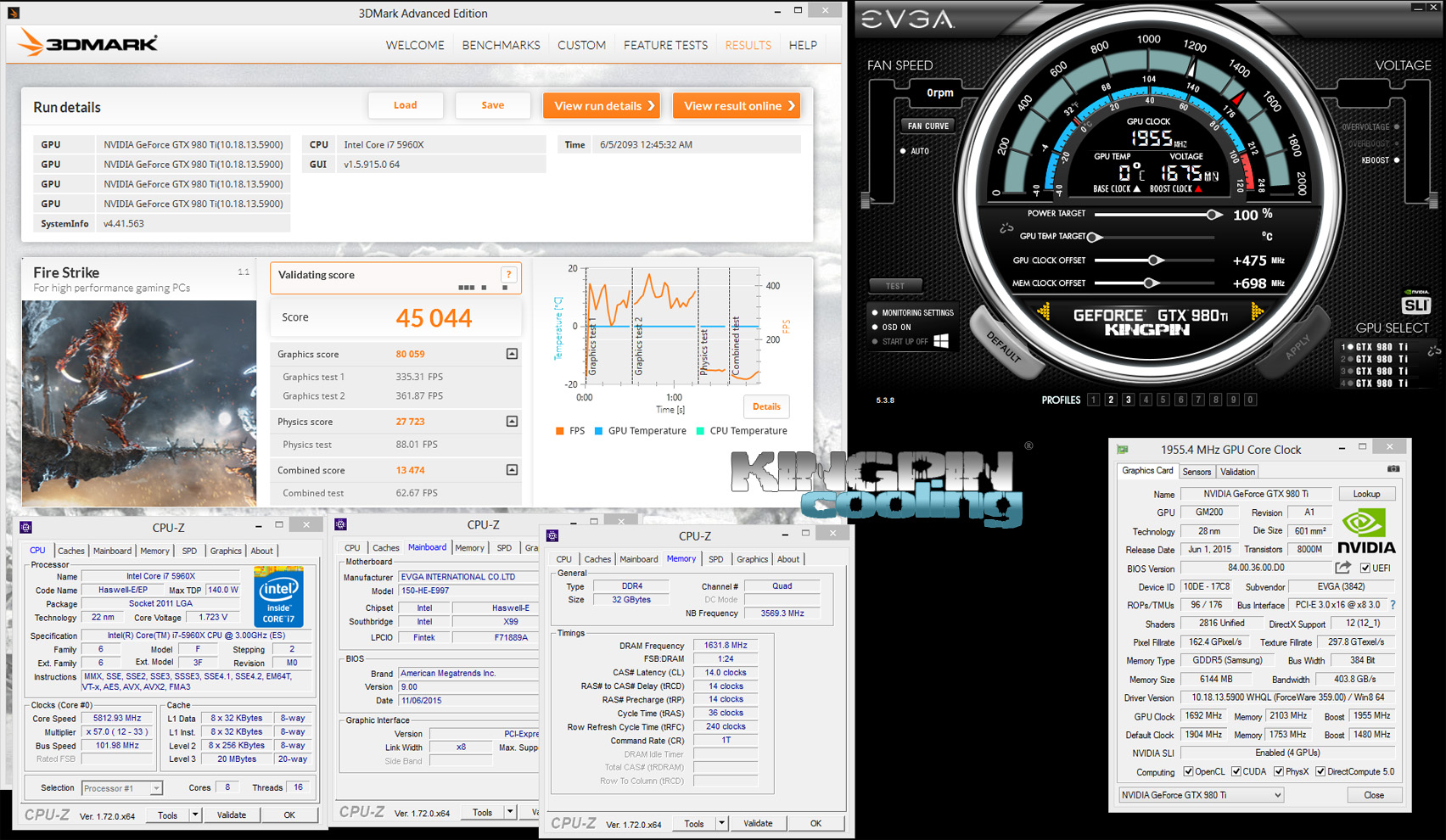This screenshot has width=1446, height=840.
Task: Select EVGA profile slot 2
Action: click(x=1111, y=400)
